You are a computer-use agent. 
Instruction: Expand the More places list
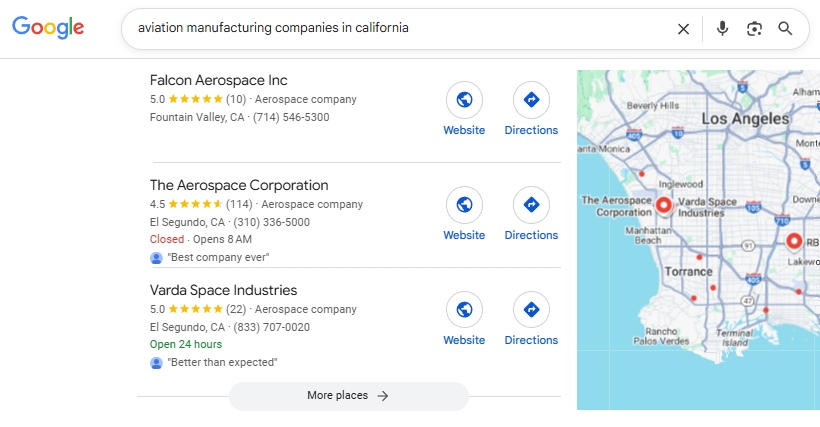click(348, 396)
